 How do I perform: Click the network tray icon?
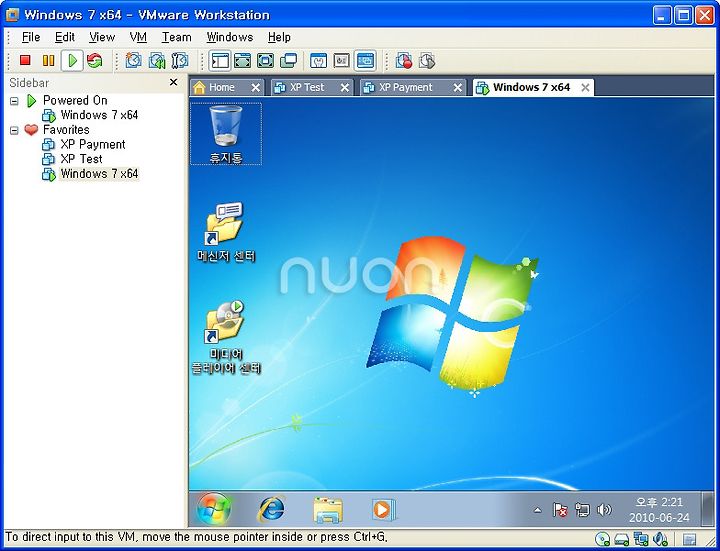[582, 510]
